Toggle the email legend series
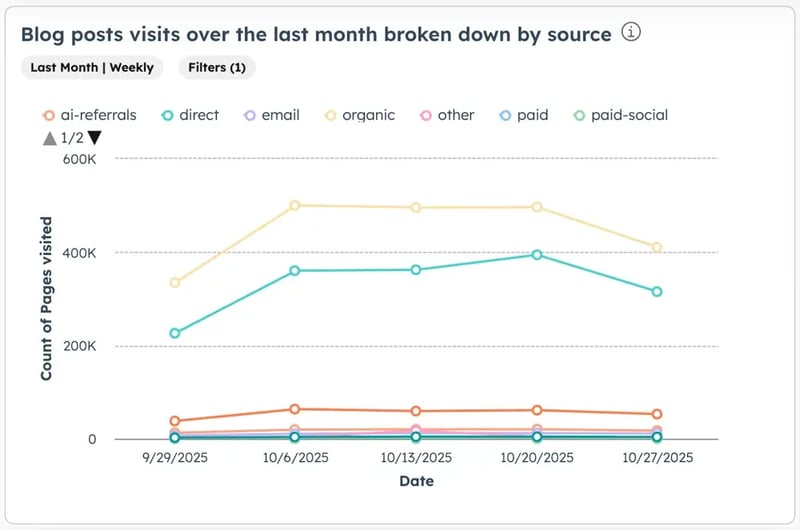Image resolution: width=800 pixels, height=530 pixels. pos(271,115)
